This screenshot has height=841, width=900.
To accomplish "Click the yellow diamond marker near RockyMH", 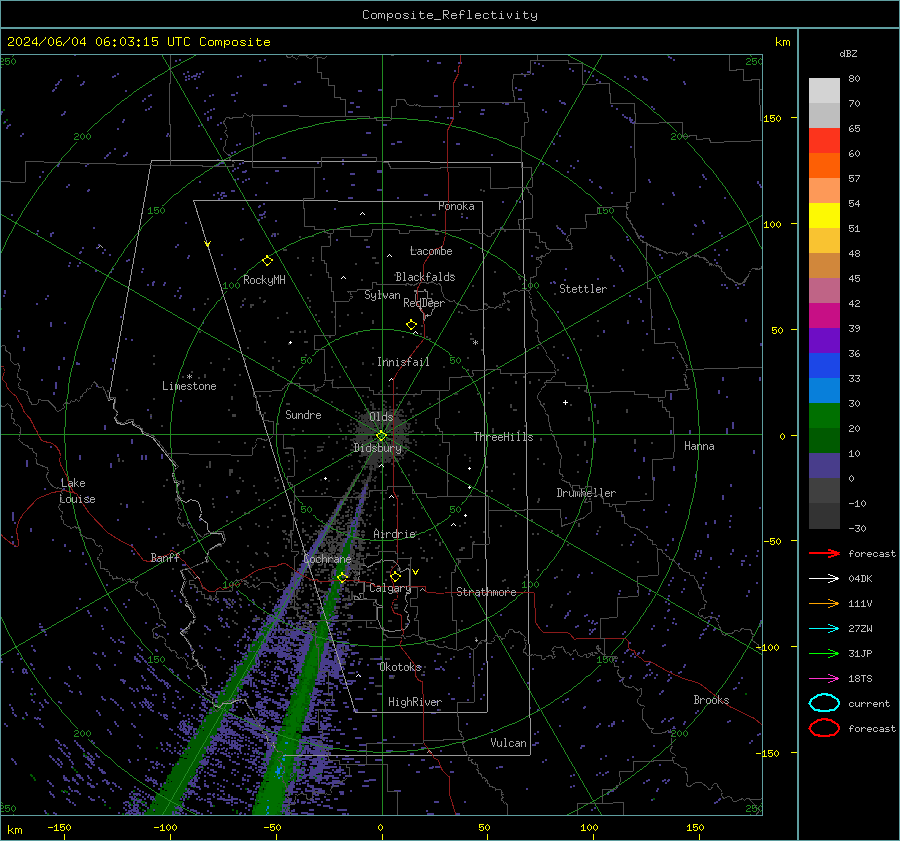I will tap(267, 261).
